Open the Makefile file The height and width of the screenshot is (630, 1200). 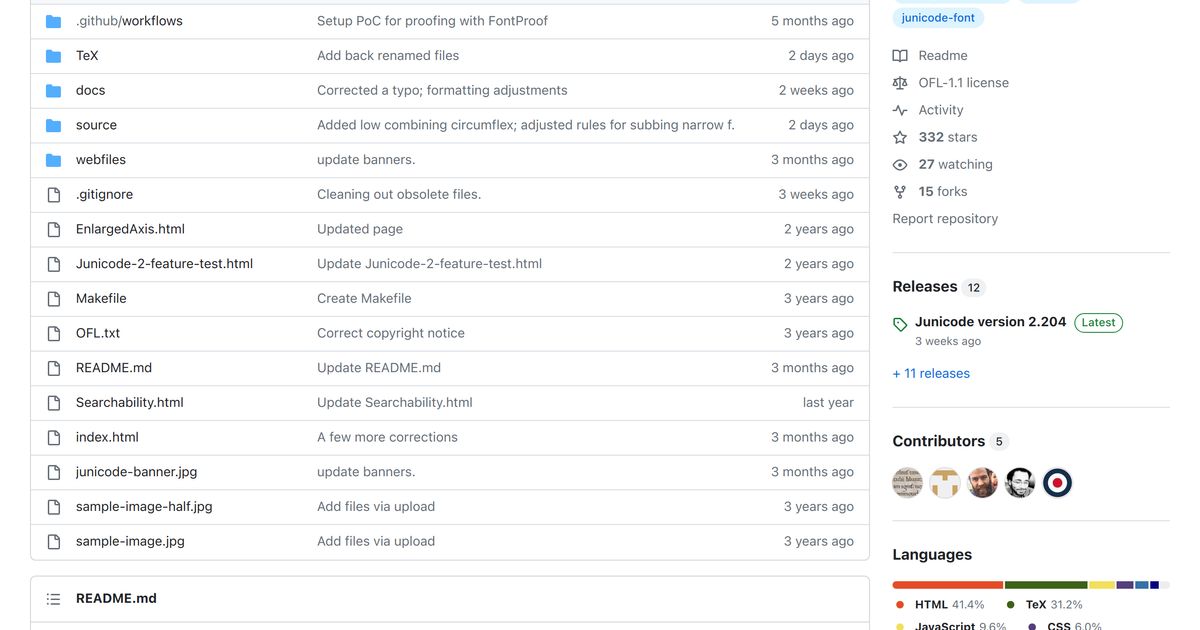[x=101, y=298]
